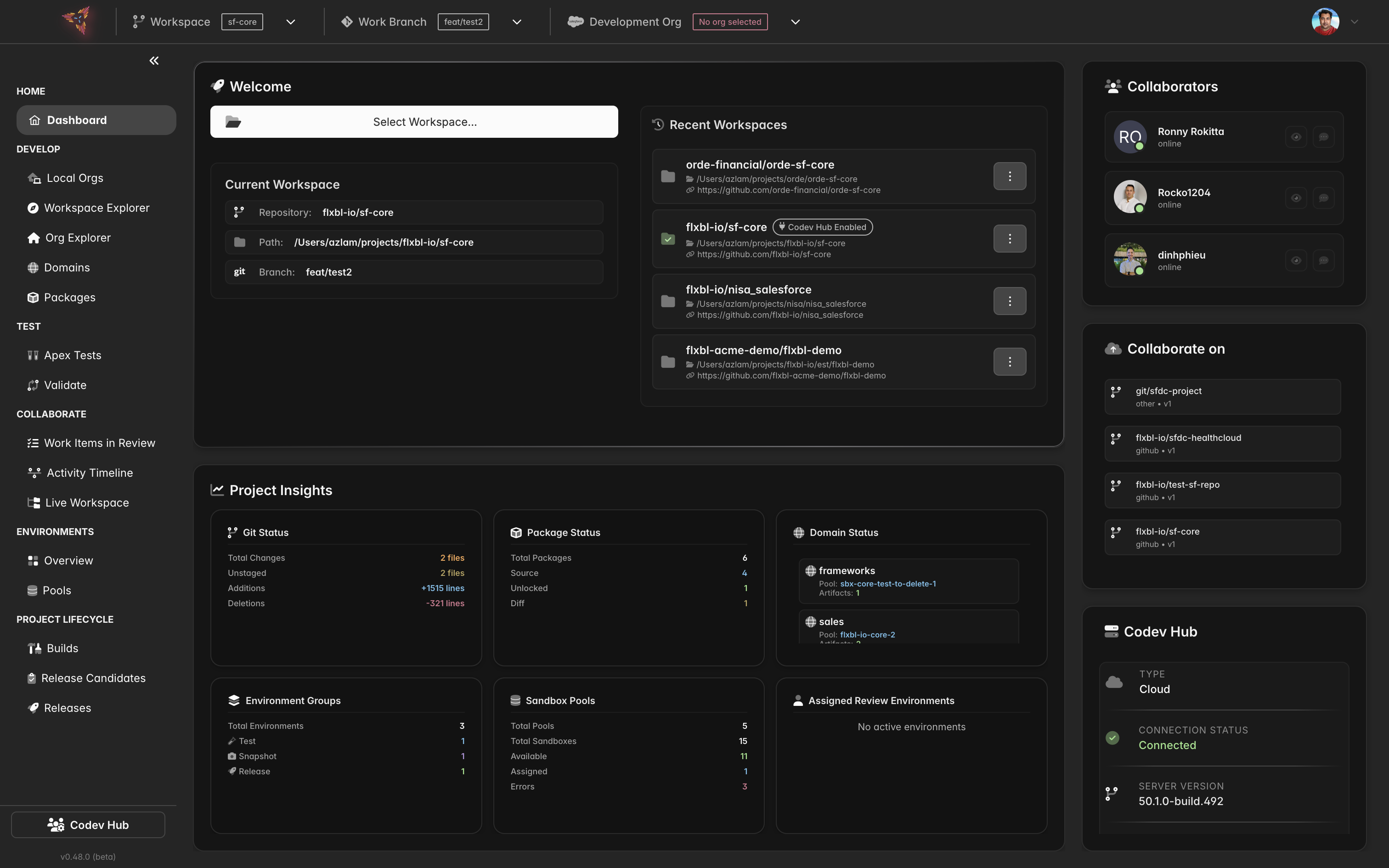Viewport: 1389px width, 868px height.
Task: Collapse the sidebar with double chevron icon
Action: coord(154,60)
